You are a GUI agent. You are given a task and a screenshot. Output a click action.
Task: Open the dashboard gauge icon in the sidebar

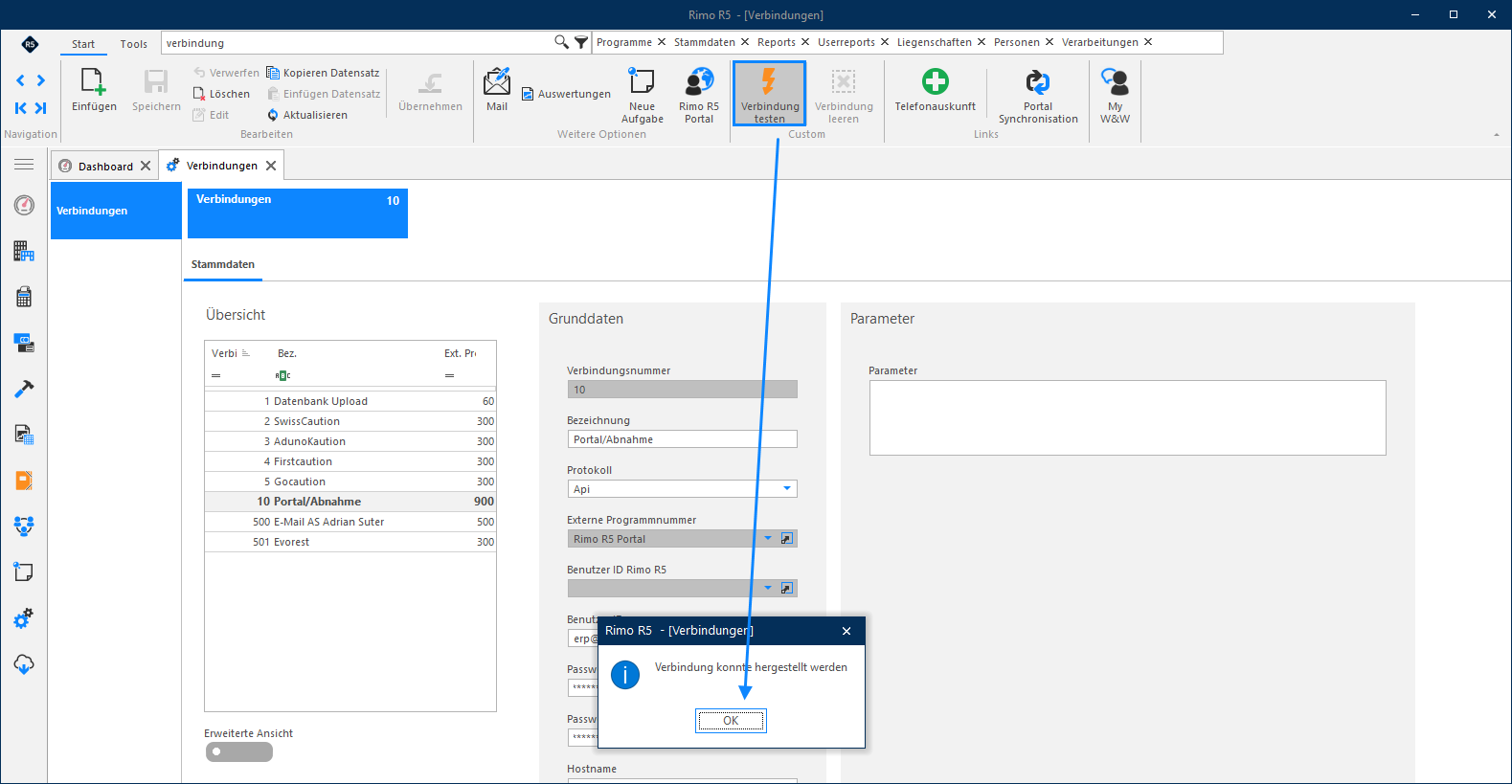pyautogui.click(x=24, y=205)
